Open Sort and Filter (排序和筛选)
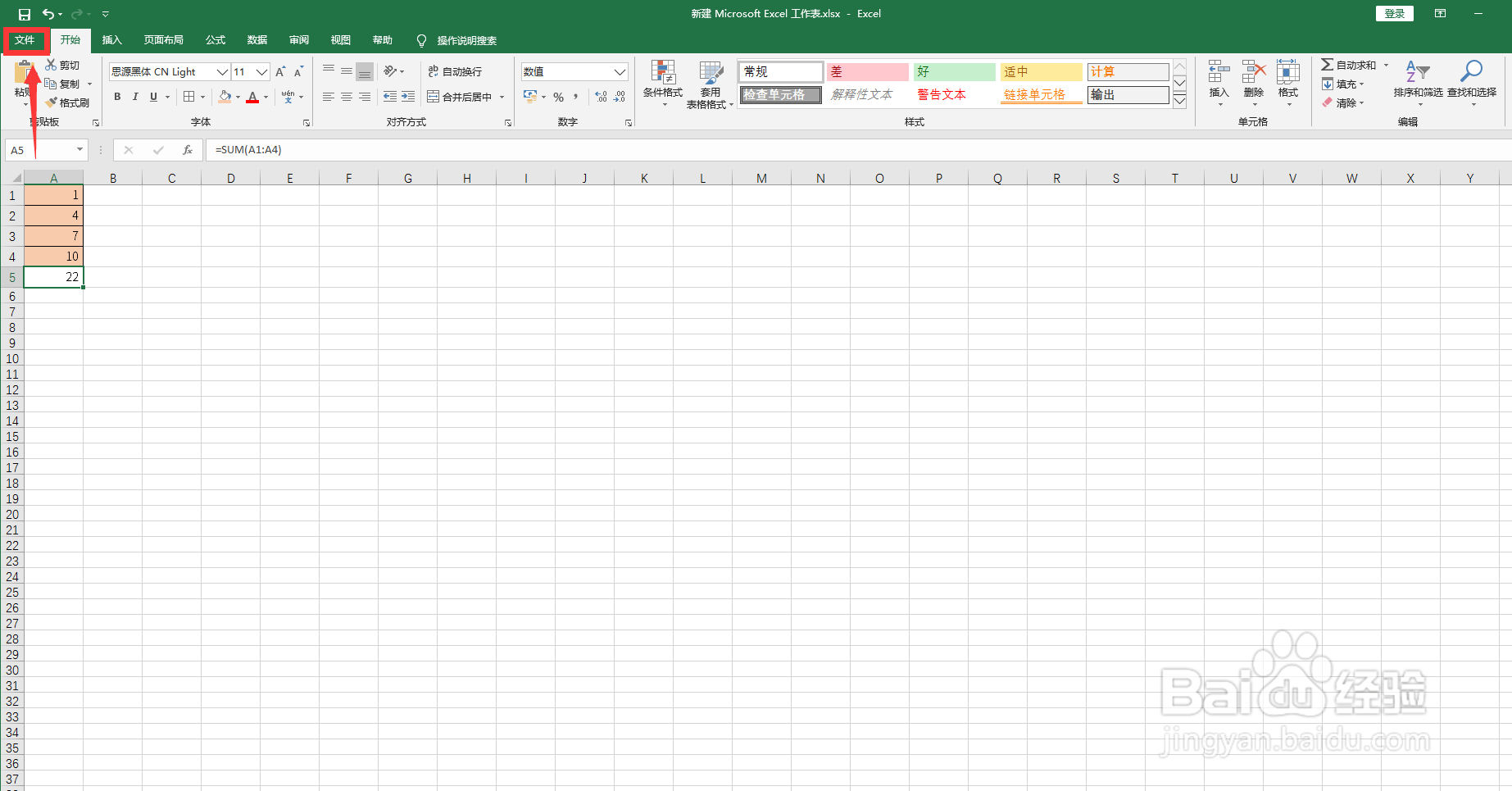This screenshot has width=1512, height=791. (x=1418, y=83)
